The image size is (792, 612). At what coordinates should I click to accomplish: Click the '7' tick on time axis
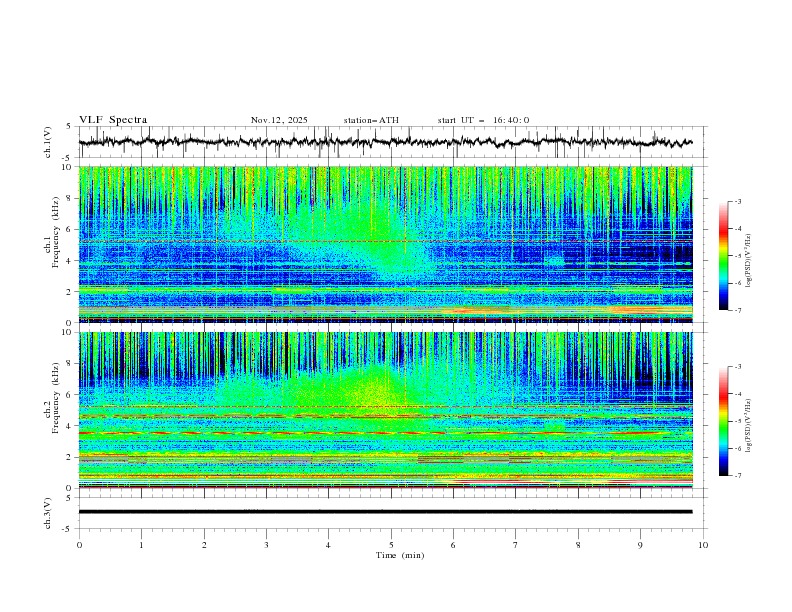coord(516,545)
